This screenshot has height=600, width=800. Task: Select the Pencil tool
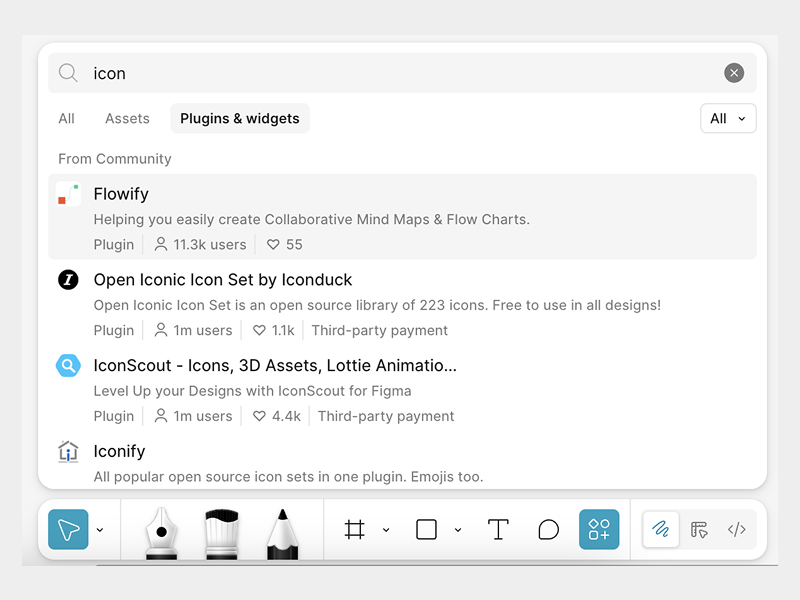pyautogui.click(x=282, y=529)
